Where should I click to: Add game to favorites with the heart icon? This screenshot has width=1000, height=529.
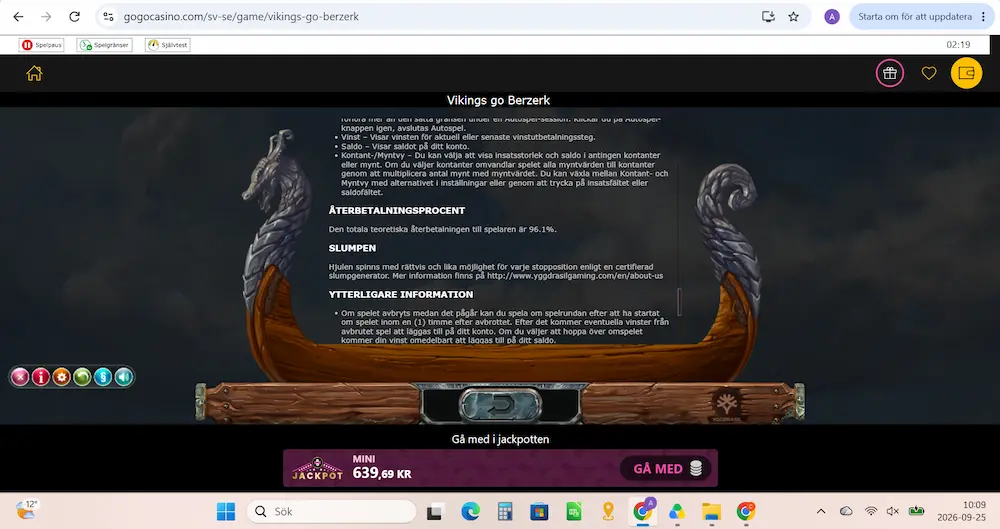[929, 73]
